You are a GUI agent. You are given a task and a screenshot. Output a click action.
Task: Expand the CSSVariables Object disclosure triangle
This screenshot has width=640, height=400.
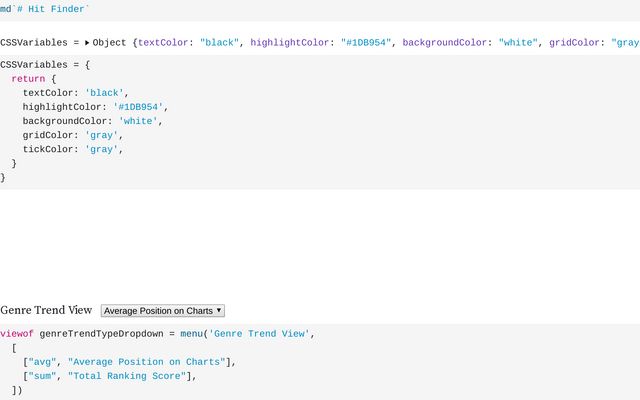tap(87, 42)
